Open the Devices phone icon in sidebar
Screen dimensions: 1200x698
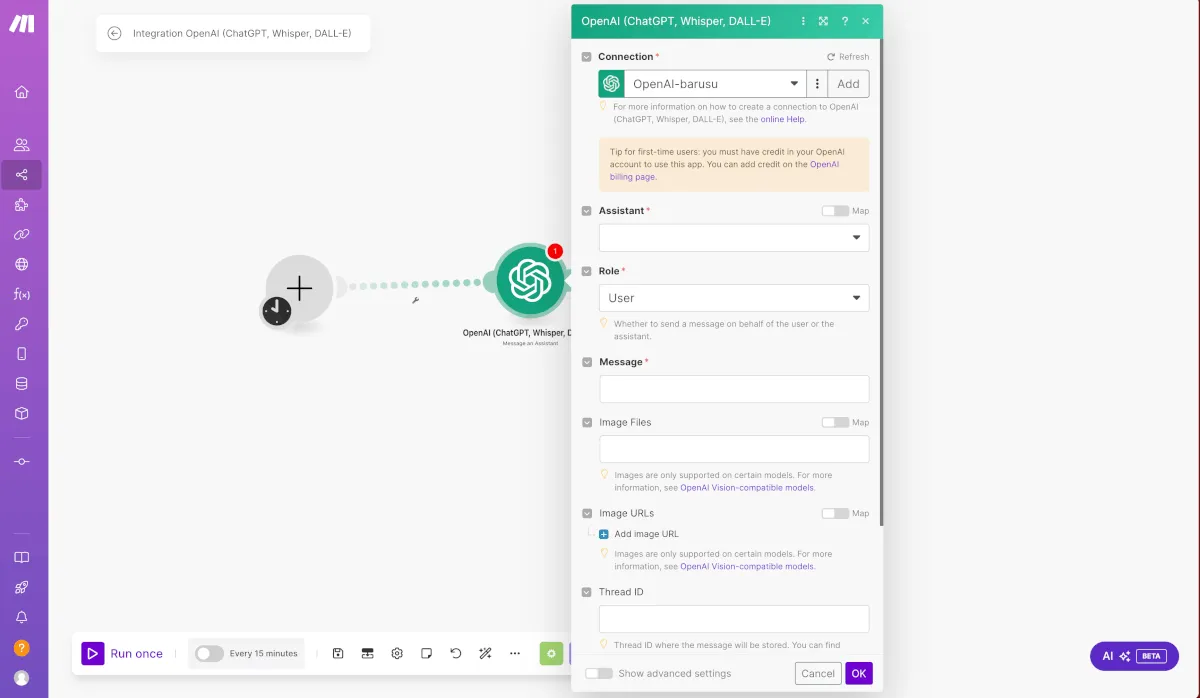22,354
